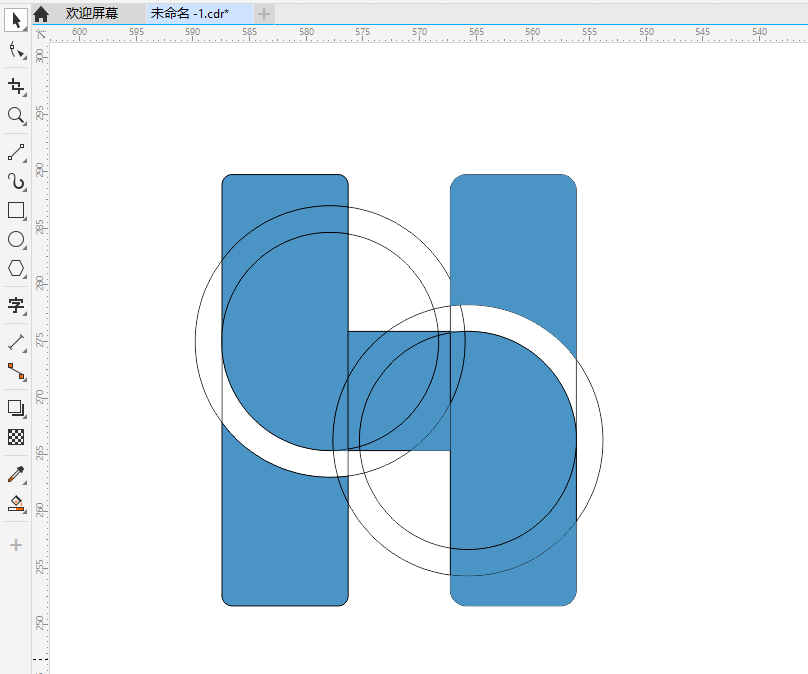Activate the Text tool
Screen dimensions: 808x674
point(16,305)
